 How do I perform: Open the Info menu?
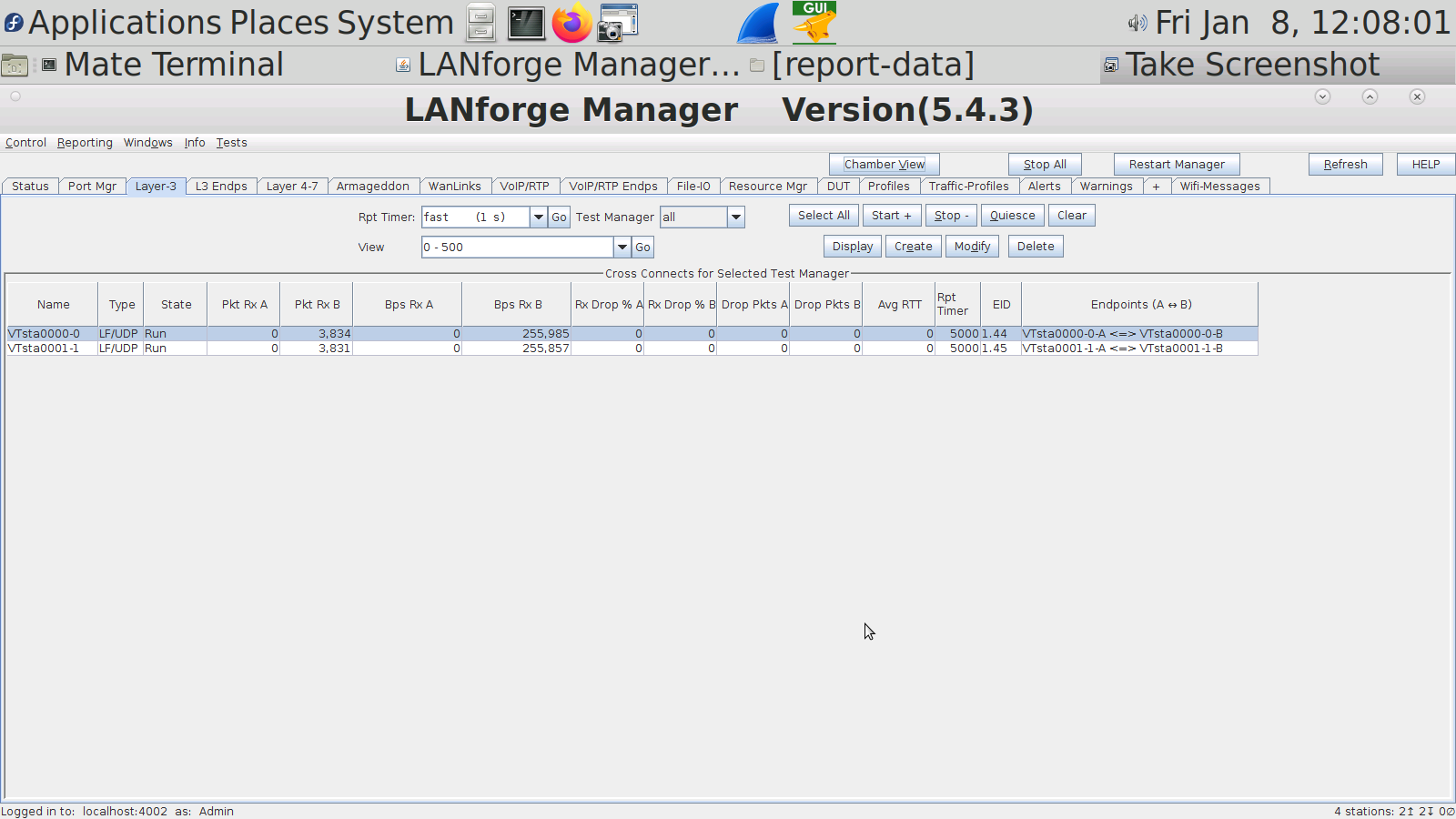[x=195, y=143]
